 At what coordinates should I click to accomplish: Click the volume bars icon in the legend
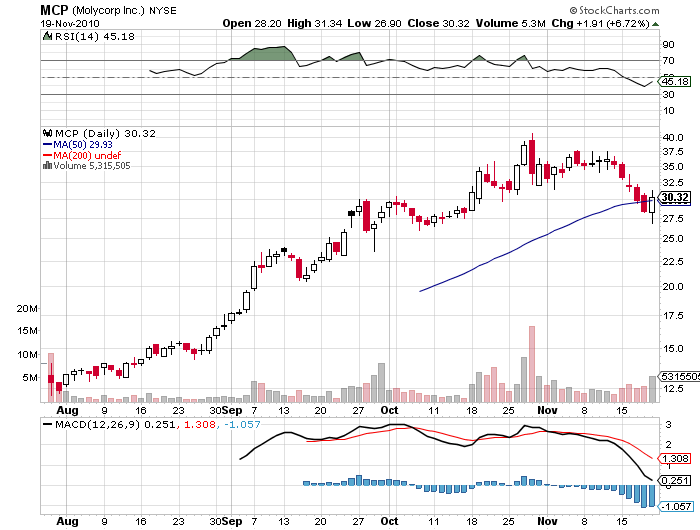point(47,166)
